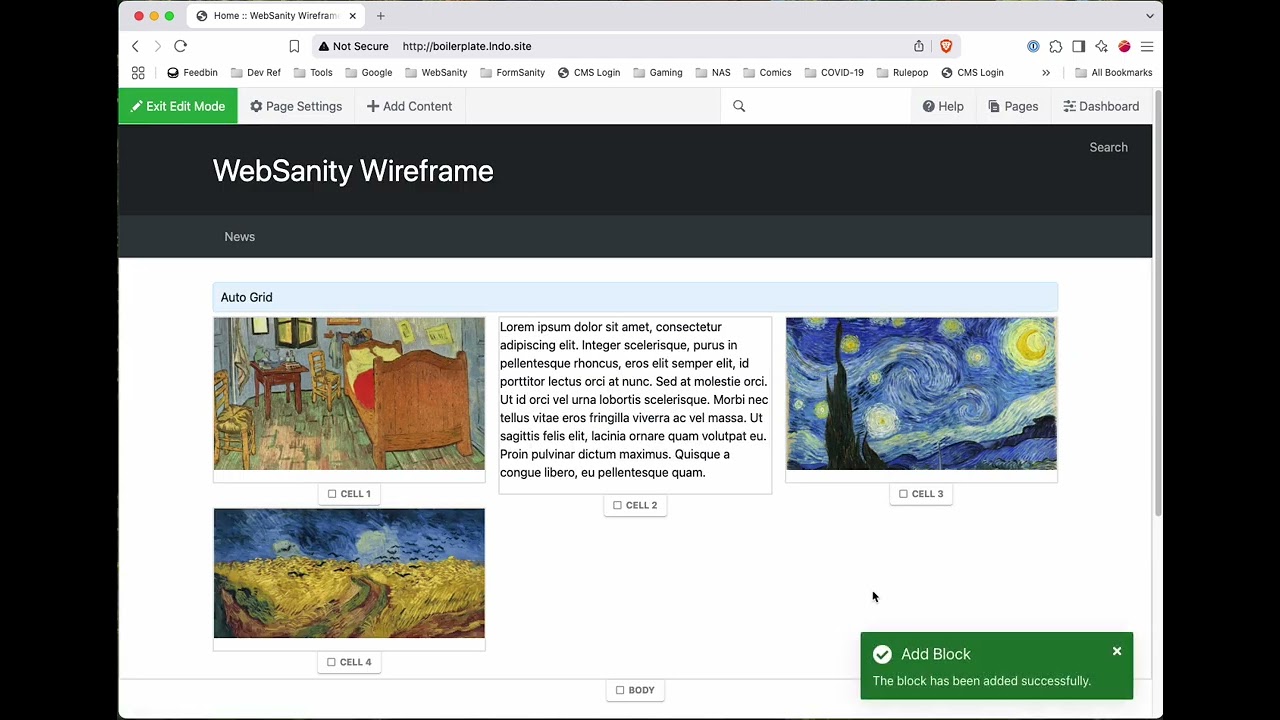The width and height of the screenshot is (1280, 720).
Task: Click the CMS search magnifier icon
Action: pyautogui.click(x=739, y=106)
